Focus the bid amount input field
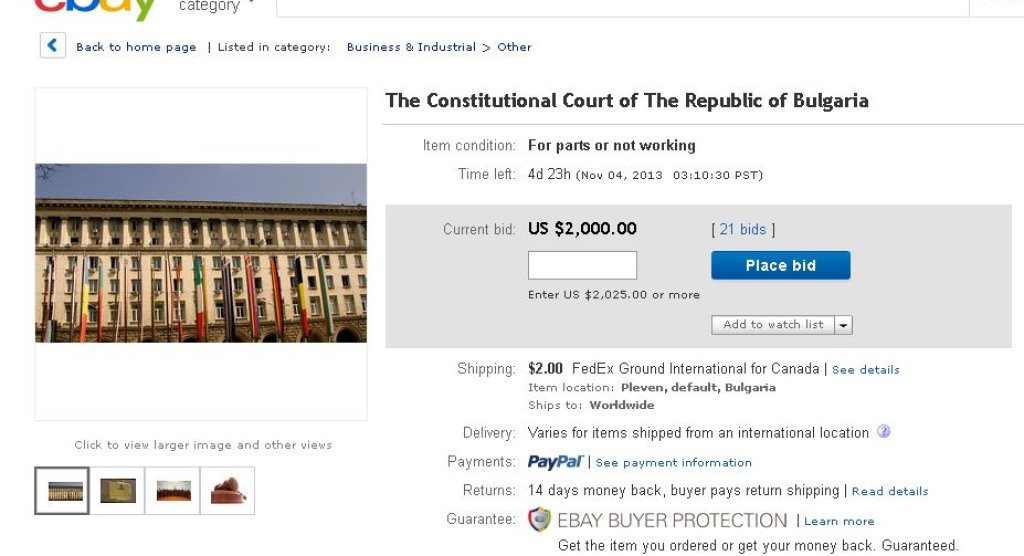The height and width of the screenshot is (556, 1024). pyautogui.click(x=582, y=265)
